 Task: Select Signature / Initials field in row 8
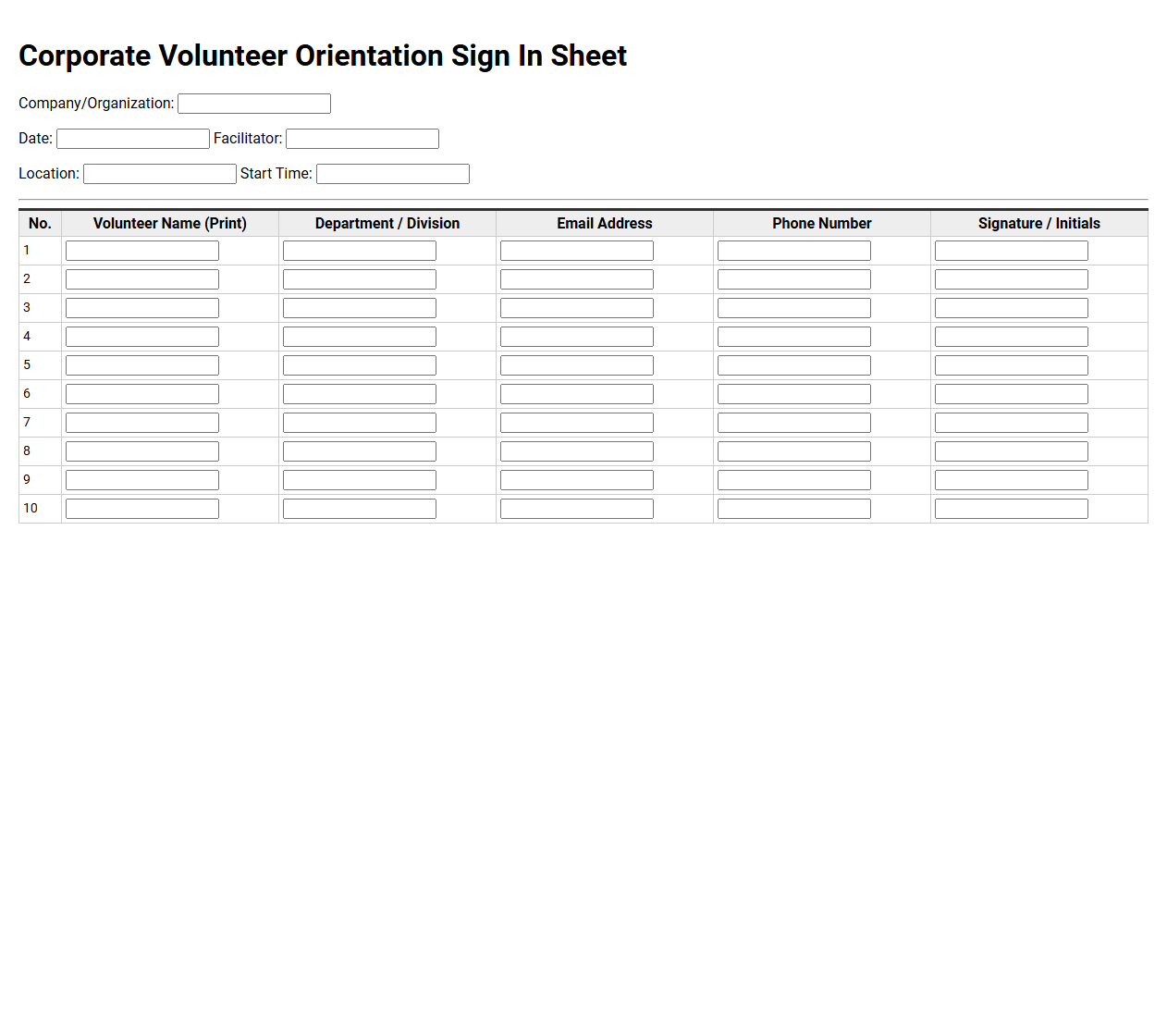(1012, 451)
